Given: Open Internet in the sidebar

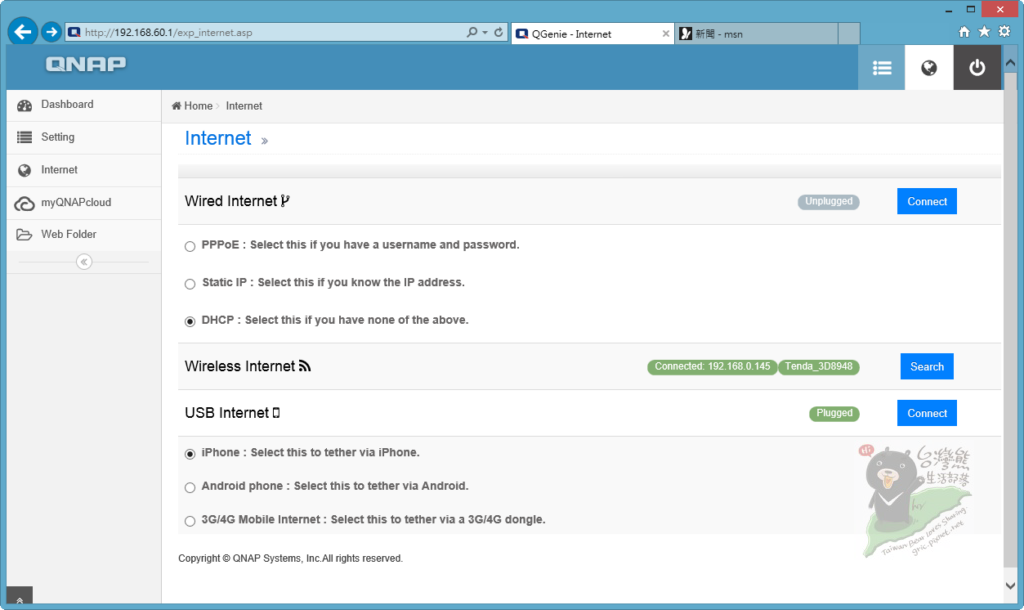Looking at the screenshot, I should click(x=84, y=170).
